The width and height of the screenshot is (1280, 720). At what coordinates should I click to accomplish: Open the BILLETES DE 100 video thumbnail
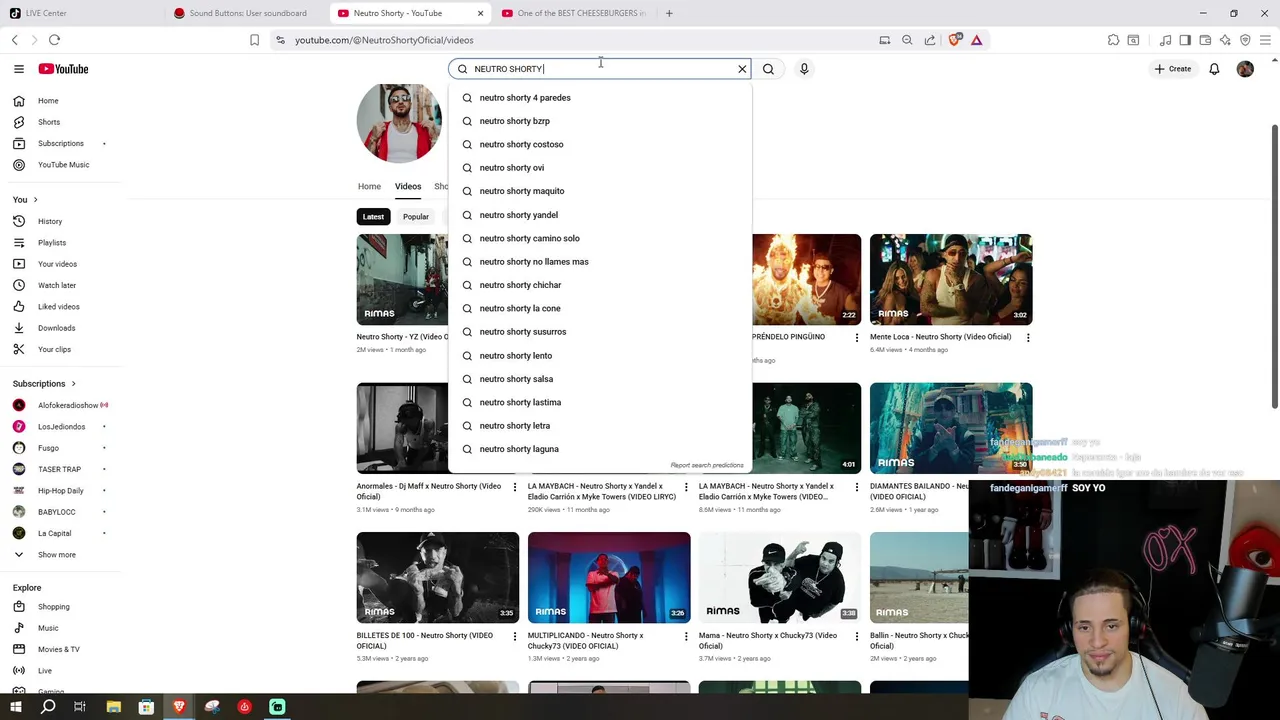438,578
